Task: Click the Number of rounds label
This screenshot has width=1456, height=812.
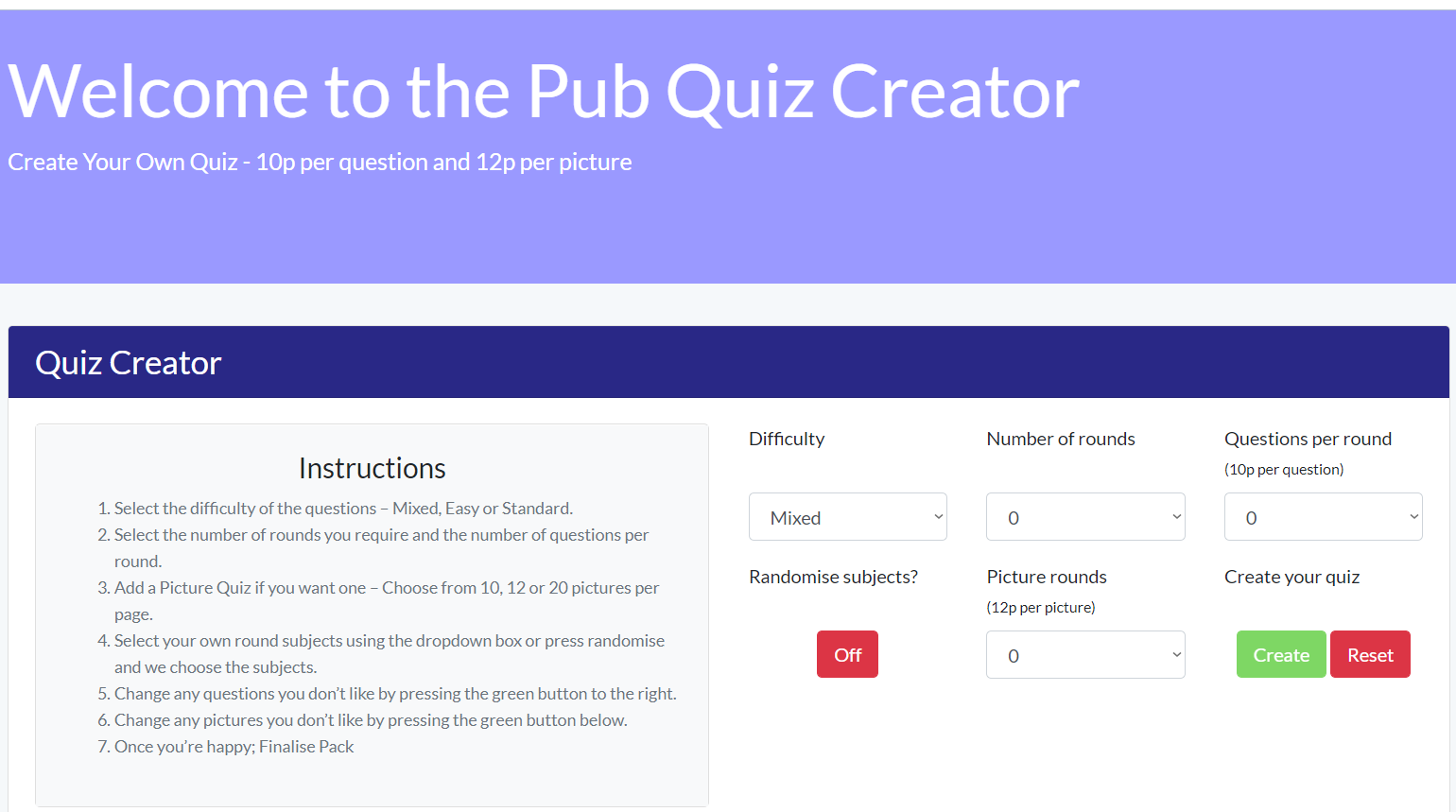Action: tap(1060, 439)
